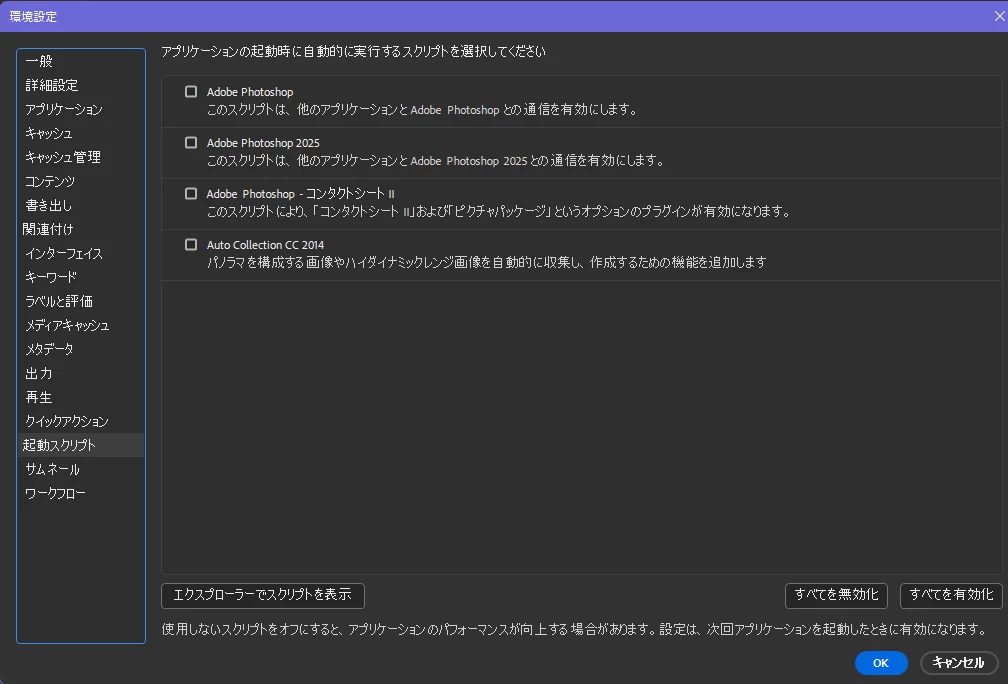Click キャンセル to discard changes
Screen dimensions: 1008x684
(958, 663)
